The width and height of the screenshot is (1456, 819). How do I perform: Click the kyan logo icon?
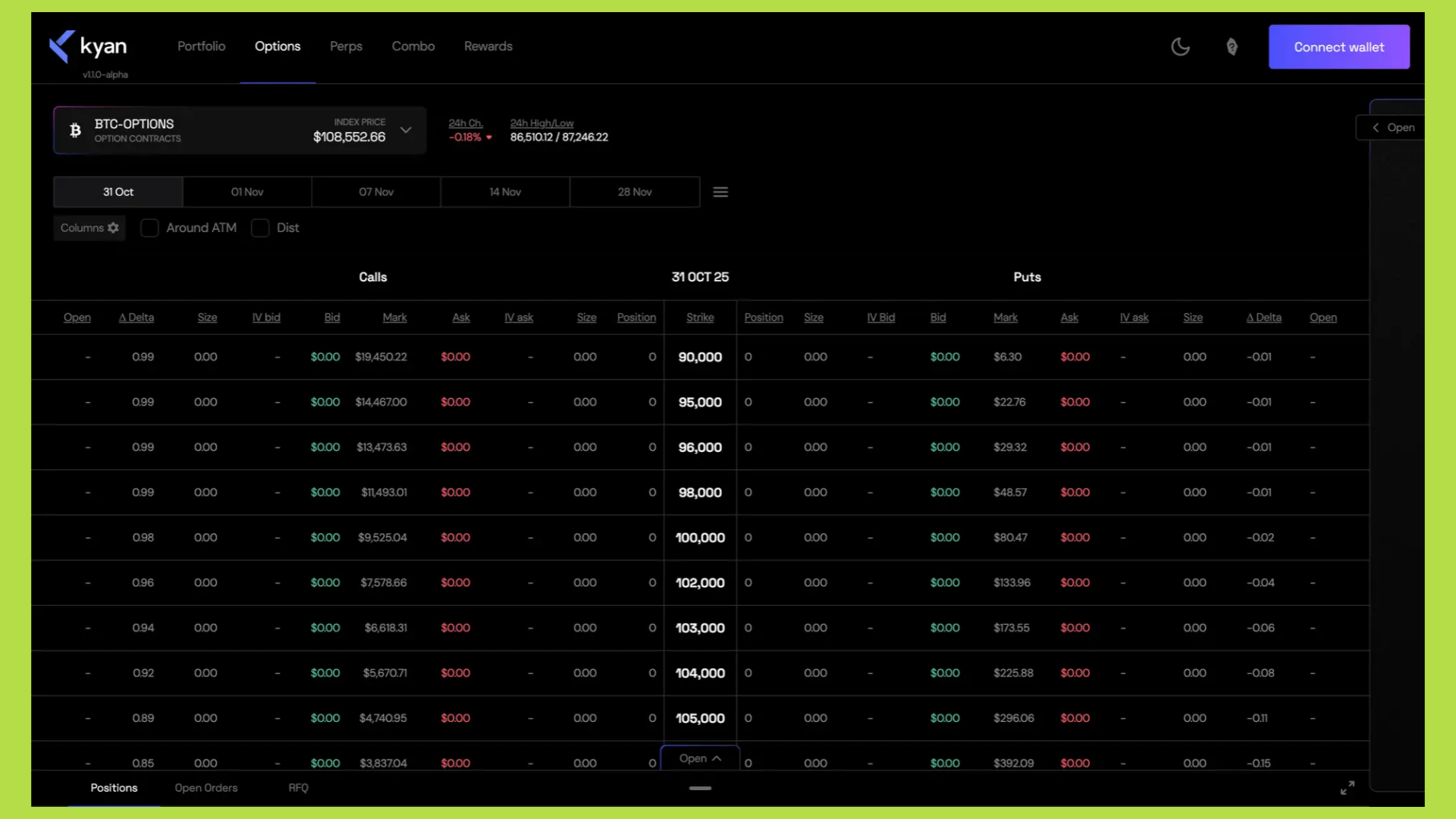62,46
